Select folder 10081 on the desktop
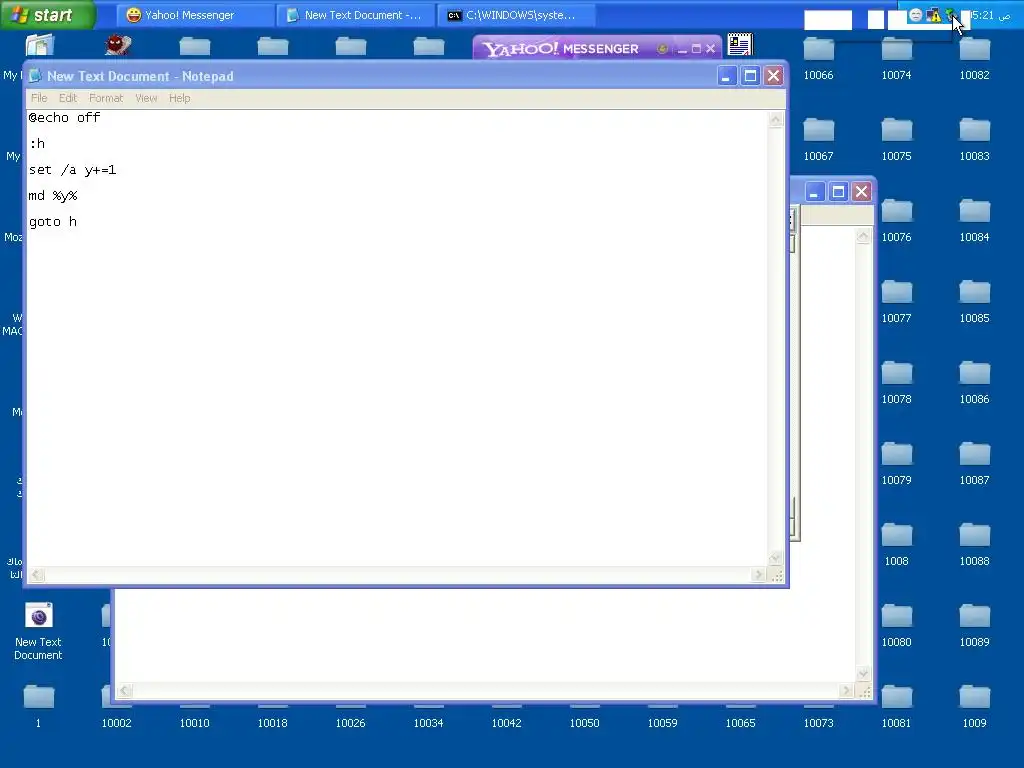Image resolution: width=1024 pixels, height=768 pixels. [897, 707]
